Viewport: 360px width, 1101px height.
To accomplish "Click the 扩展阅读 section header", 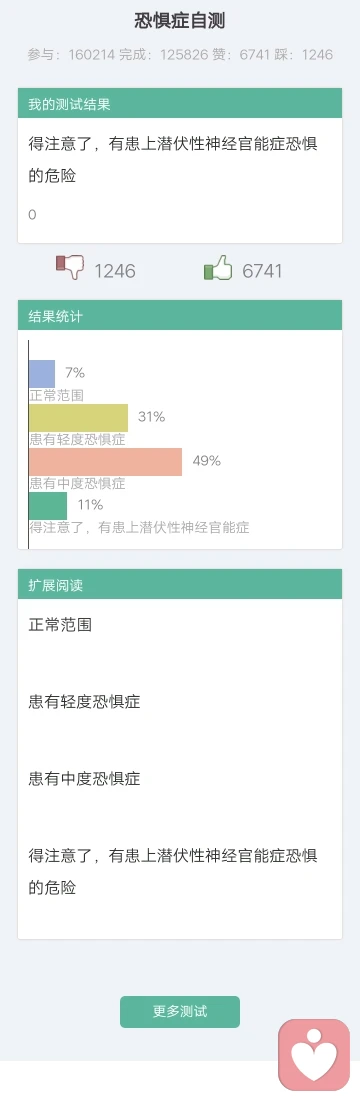I will 180,584.
